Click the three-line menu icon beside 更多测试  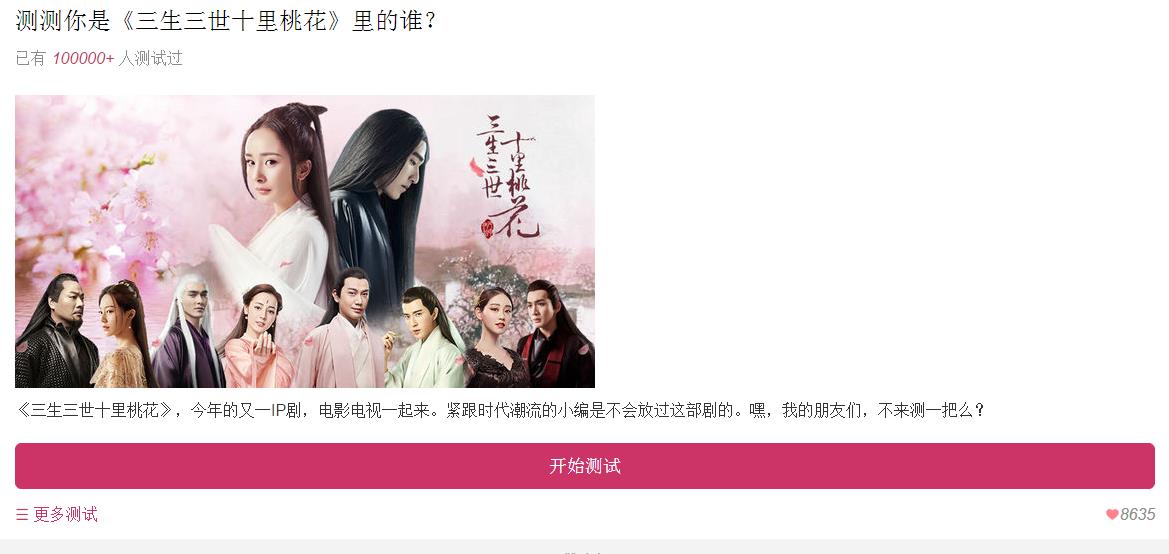pos(22,514)
